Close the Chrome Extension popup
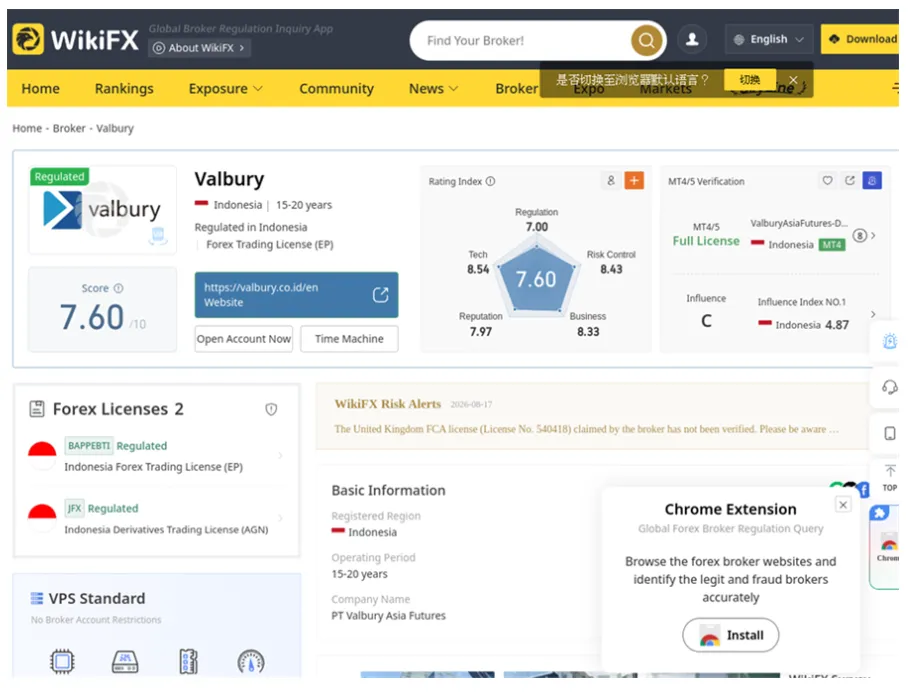Image resolution: width=919 pixels, height=697 pixels. click(843, 505)
